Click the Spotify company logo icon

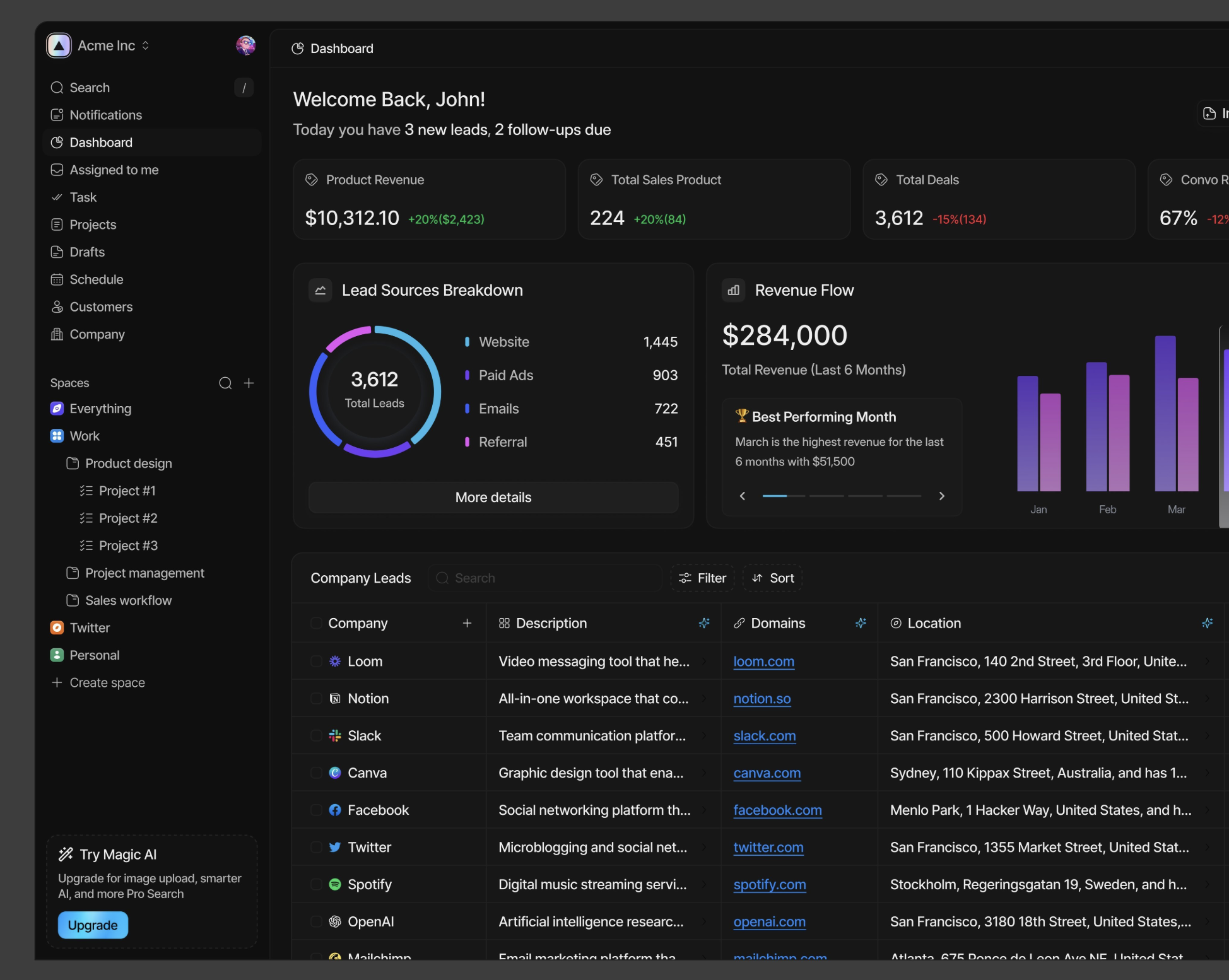click(335, 884)
